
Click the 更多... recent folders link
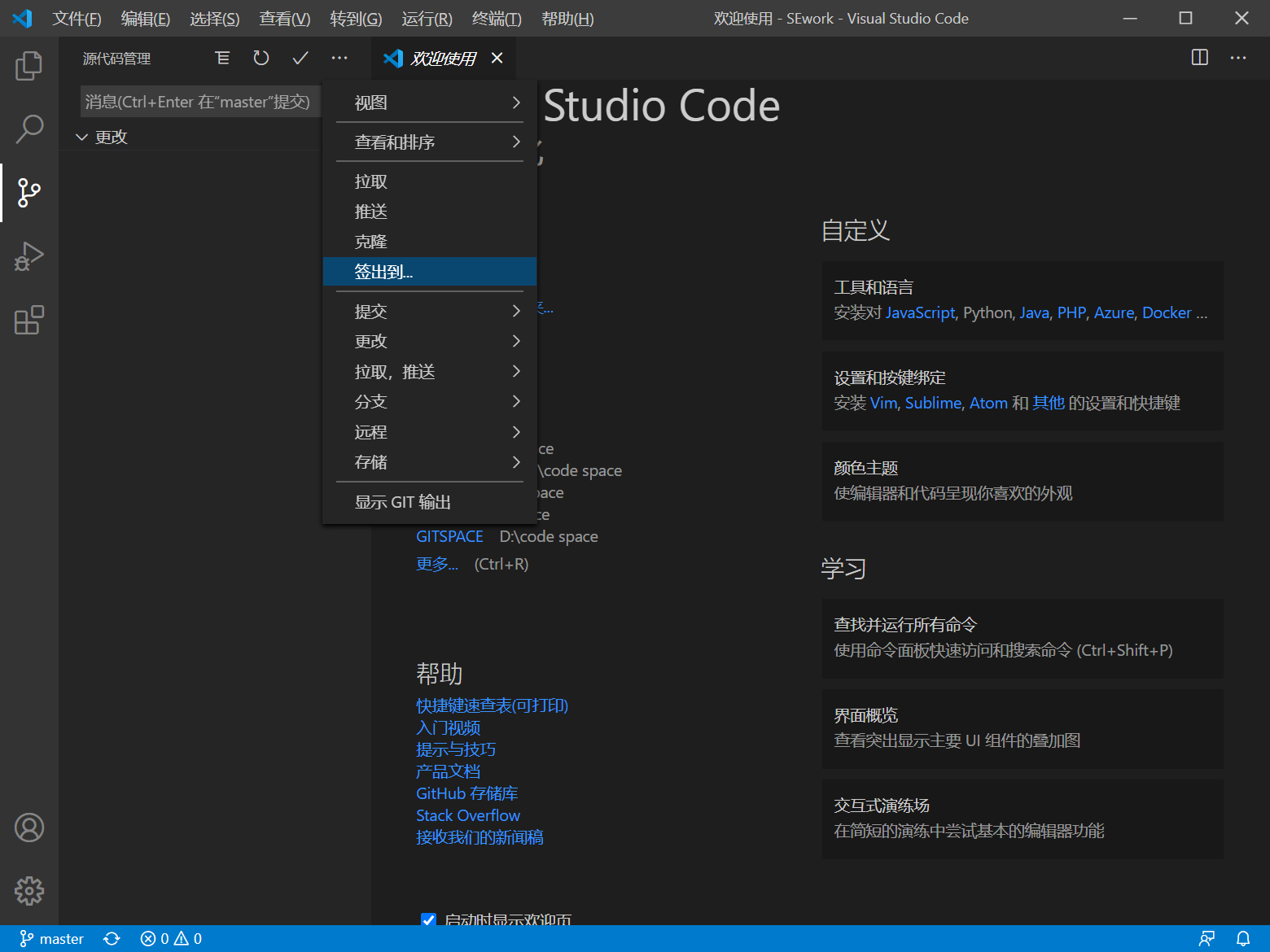click(x=437, y=564)
